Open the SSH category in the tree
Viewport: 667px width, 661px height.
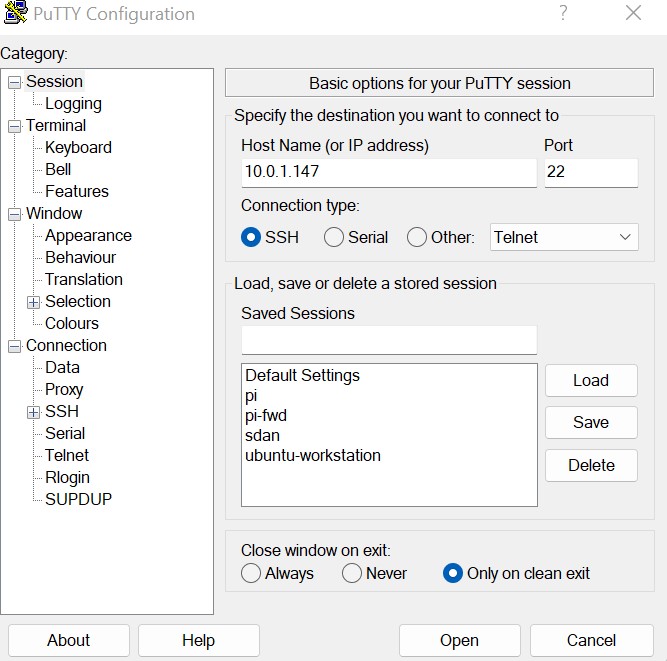tap(62, 411)
